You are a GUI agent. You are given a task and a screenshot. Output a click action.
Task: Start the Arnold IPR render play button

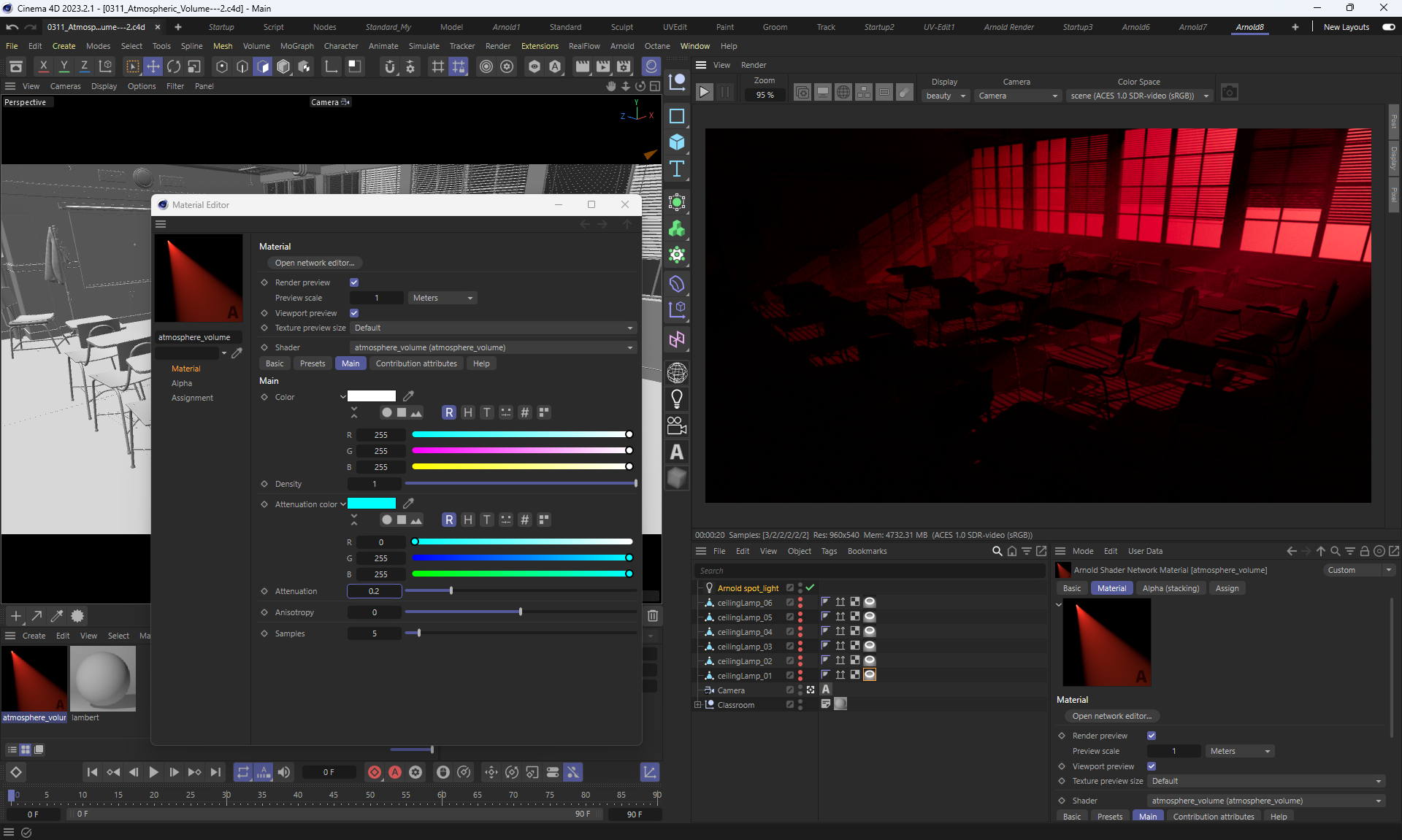704,93
